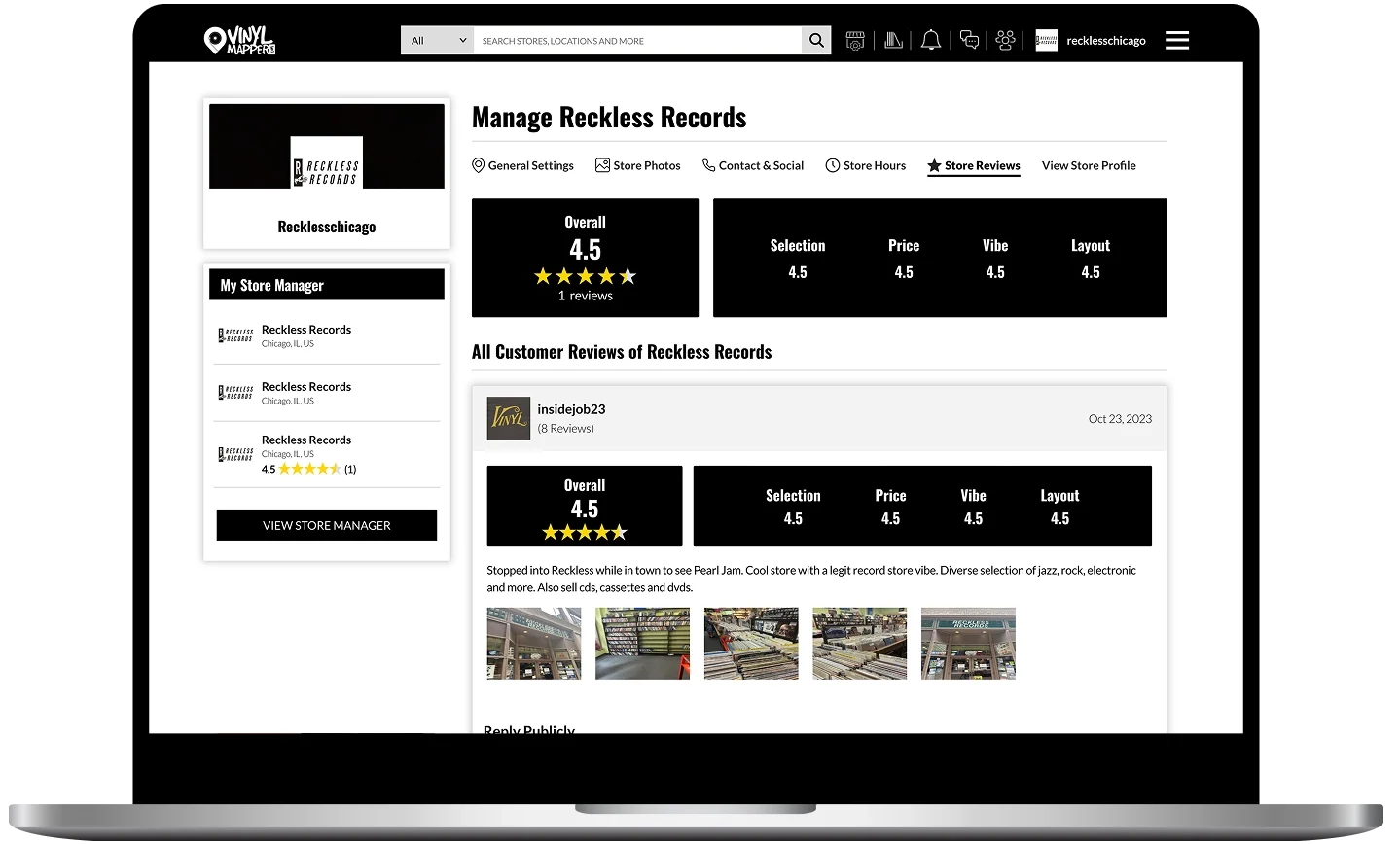Click the Recklesschicago profile name
The height and width of the screenshot is (844, 1400).
point(327,227)
